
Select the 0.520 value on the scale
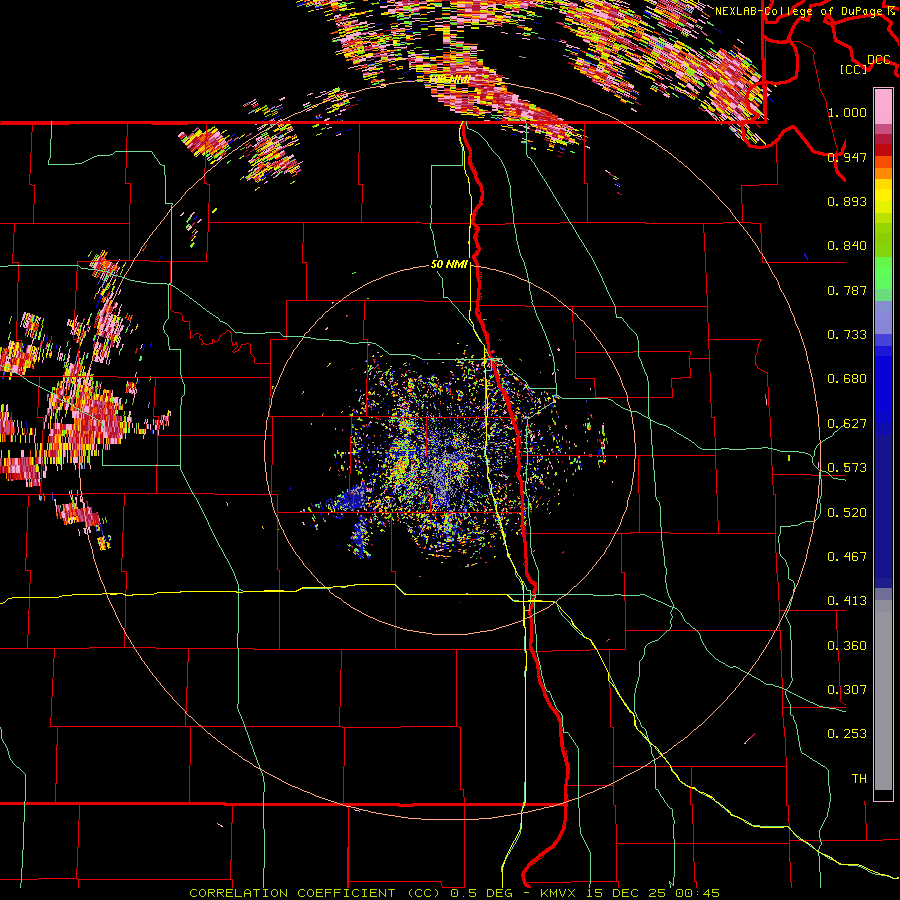[x=847, y=513]
